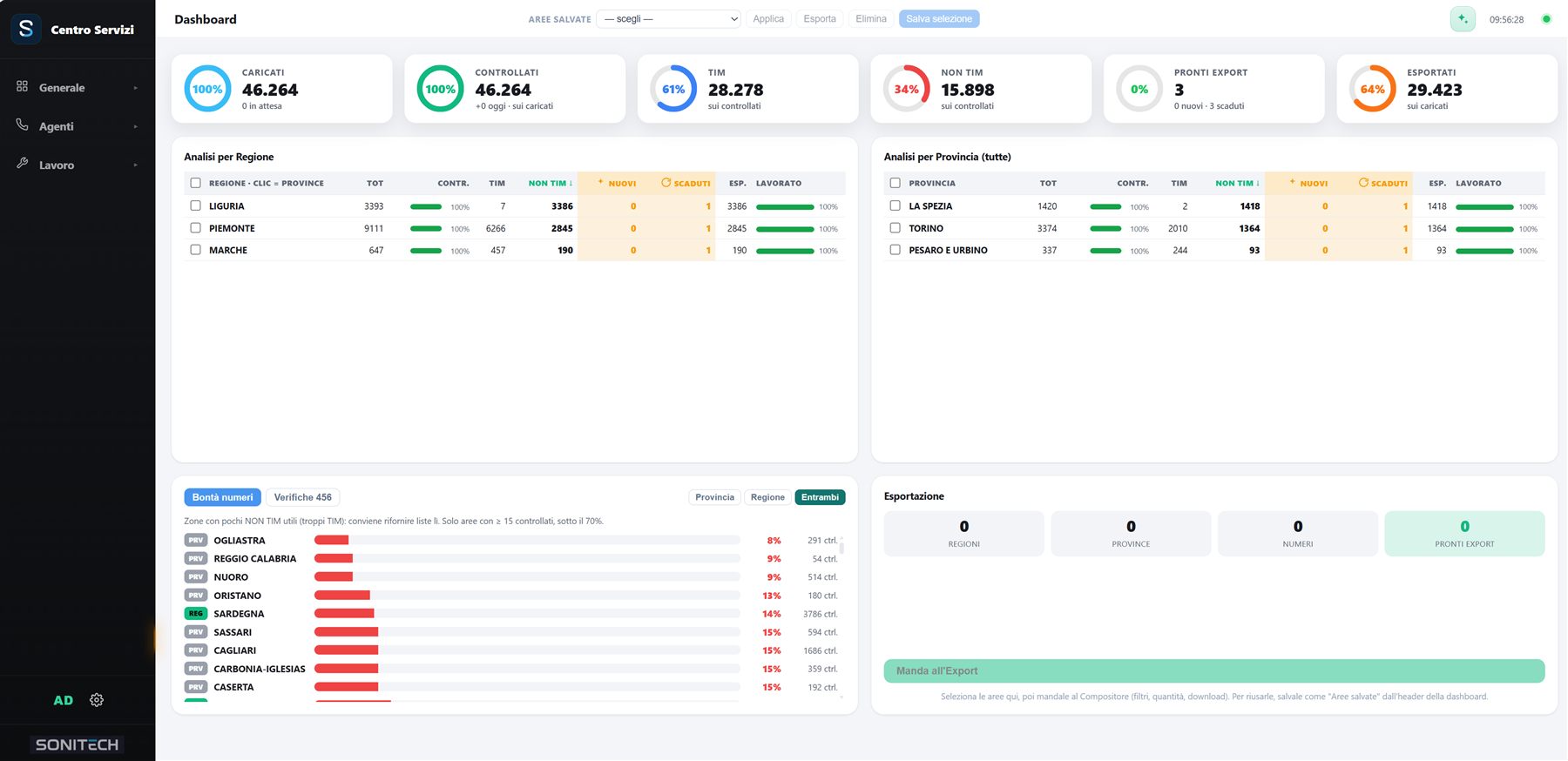Expand the Generale sidebar menu arrow
Image resolution: width=1568 pixels, height=761 pixels.
click(136, 88)
